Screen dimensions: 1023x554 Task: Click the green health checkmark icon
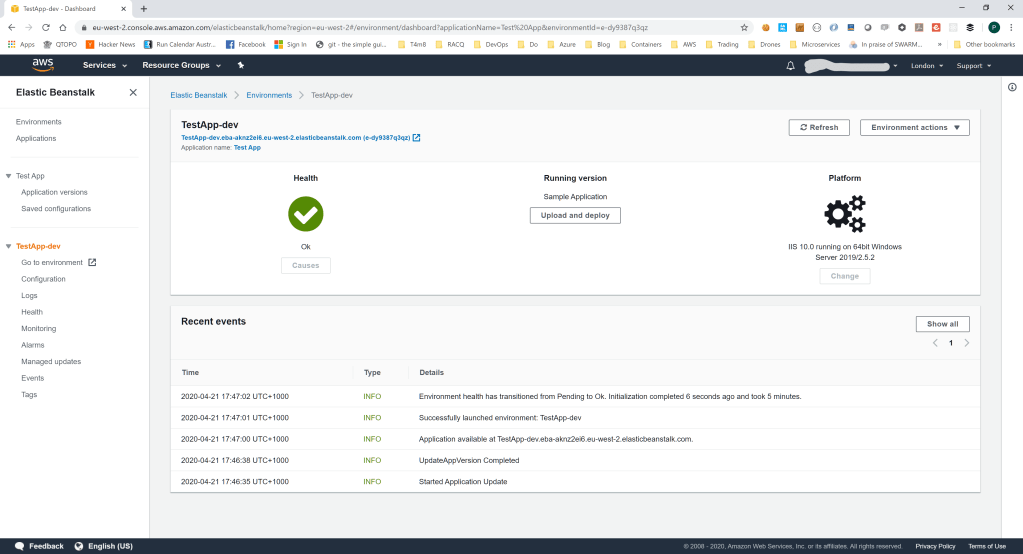point(305,214)
